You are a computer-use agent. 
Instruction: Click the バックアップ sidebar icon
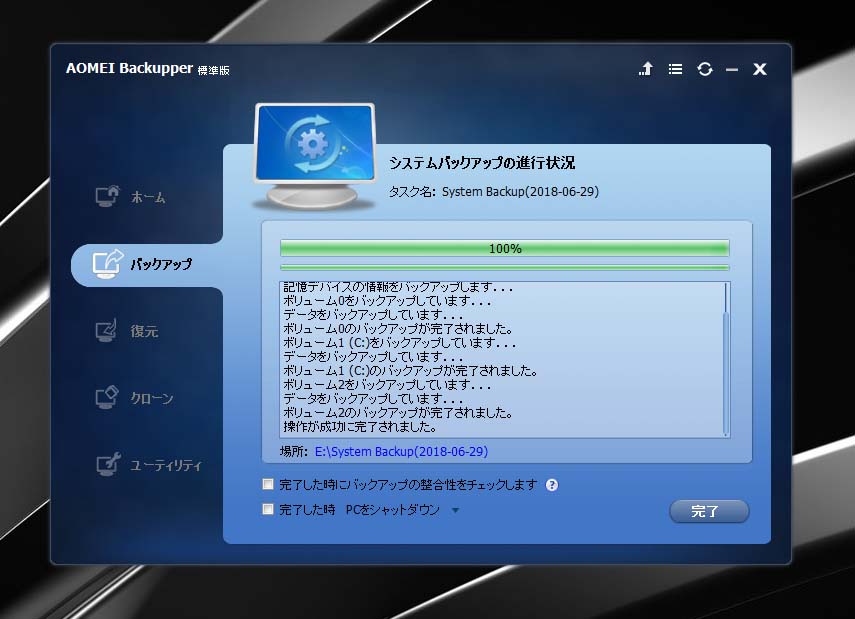tap(107, 264)
